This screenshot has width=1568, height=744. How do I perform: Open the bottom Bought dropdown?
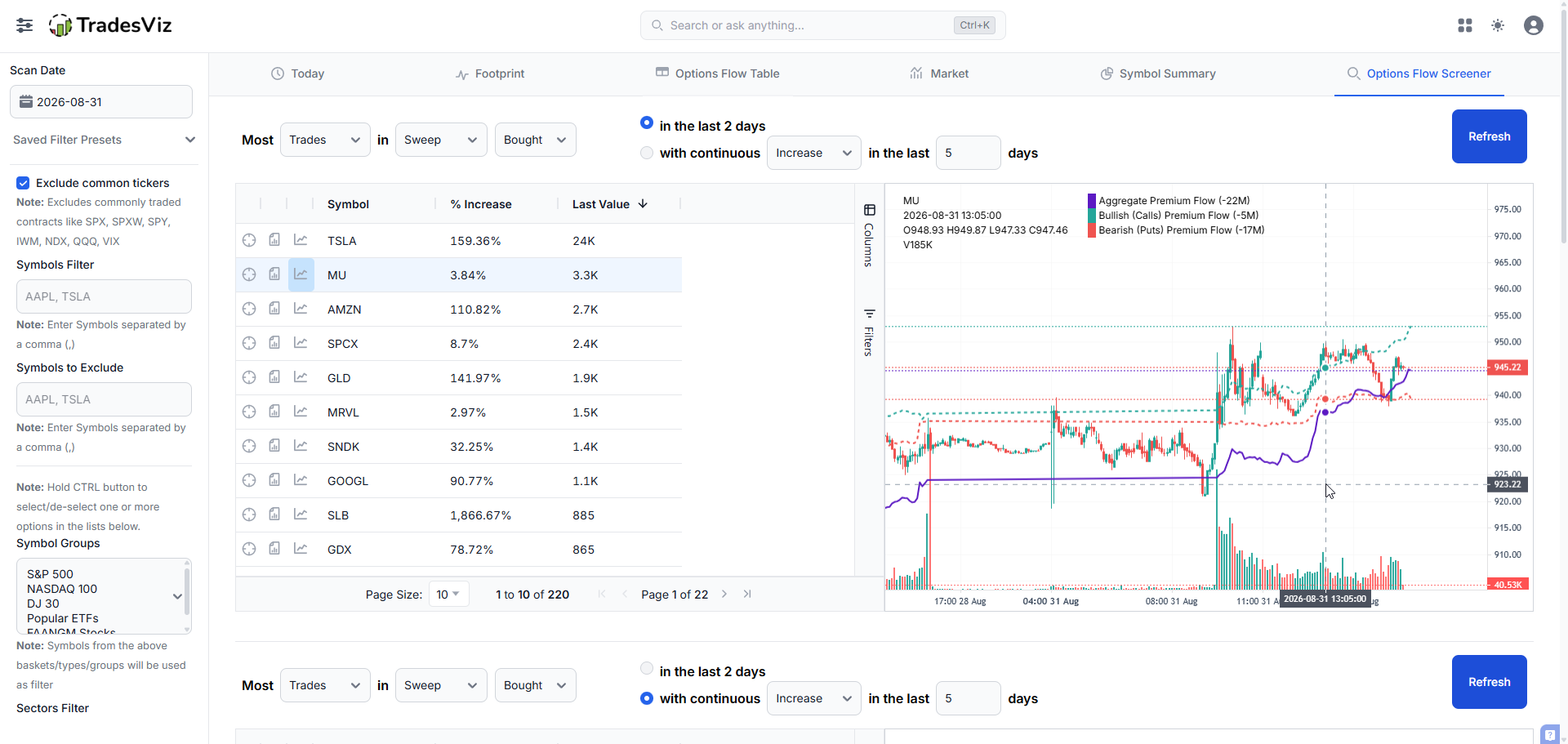pyautogui.click(x=535, y=685)
